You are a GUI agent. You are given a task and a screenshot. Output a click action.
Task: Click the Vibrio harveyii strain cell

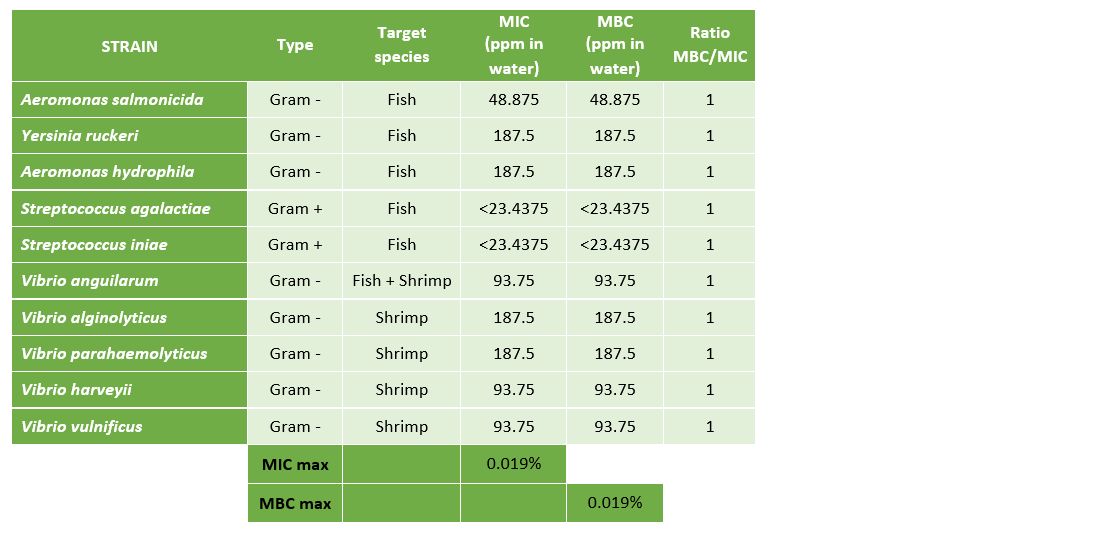point(76,389)
